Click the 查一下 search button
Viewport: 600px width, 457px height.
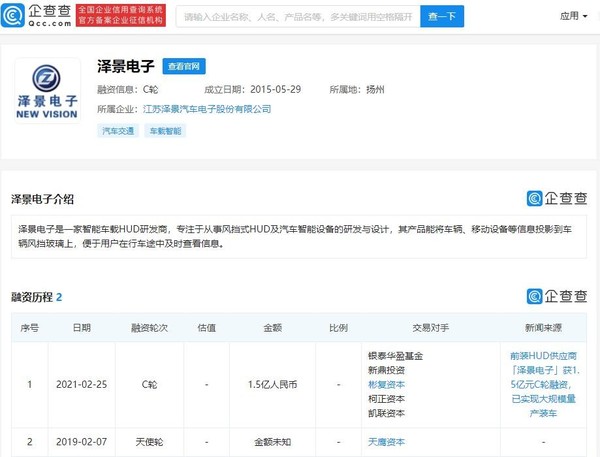click(442, 16)
